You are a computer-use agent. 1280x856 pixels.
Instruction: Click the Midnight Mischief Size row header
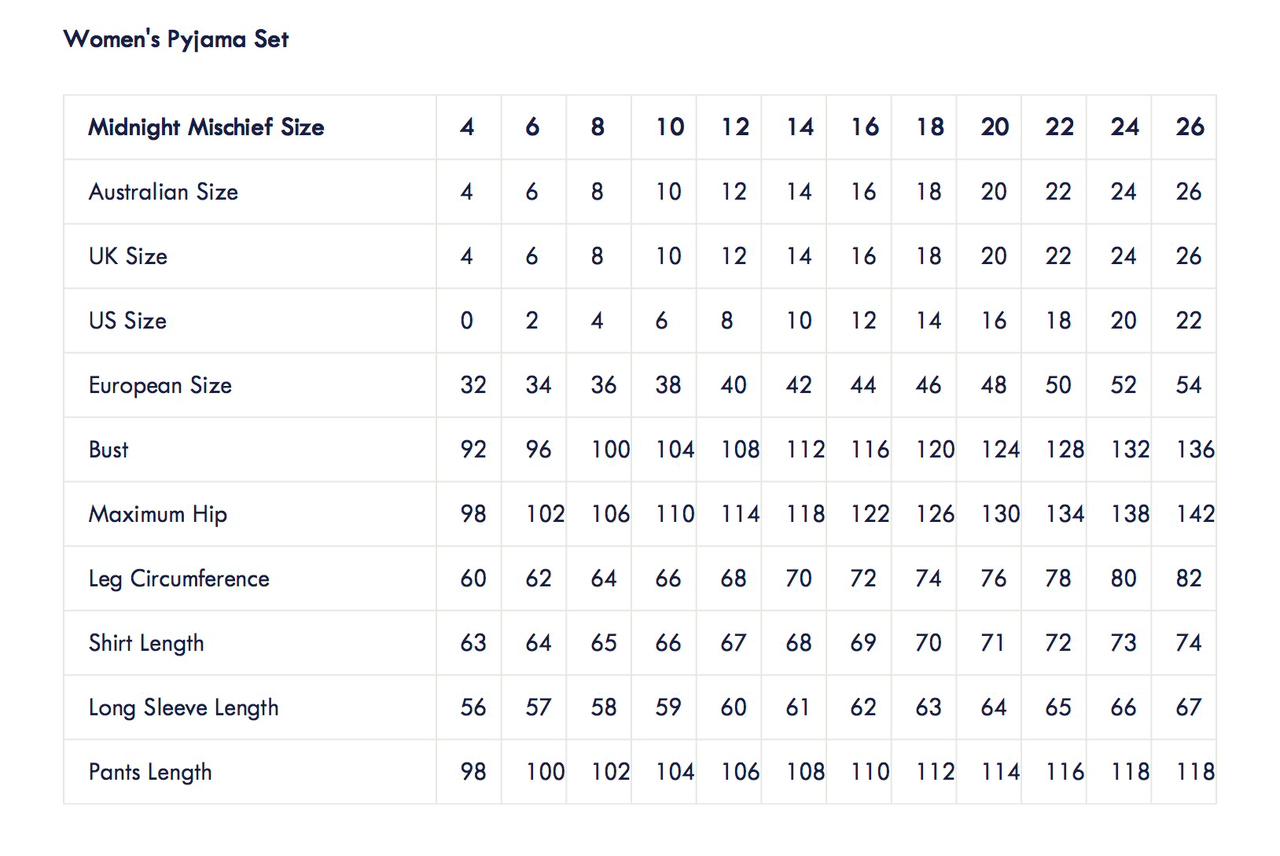206,127
